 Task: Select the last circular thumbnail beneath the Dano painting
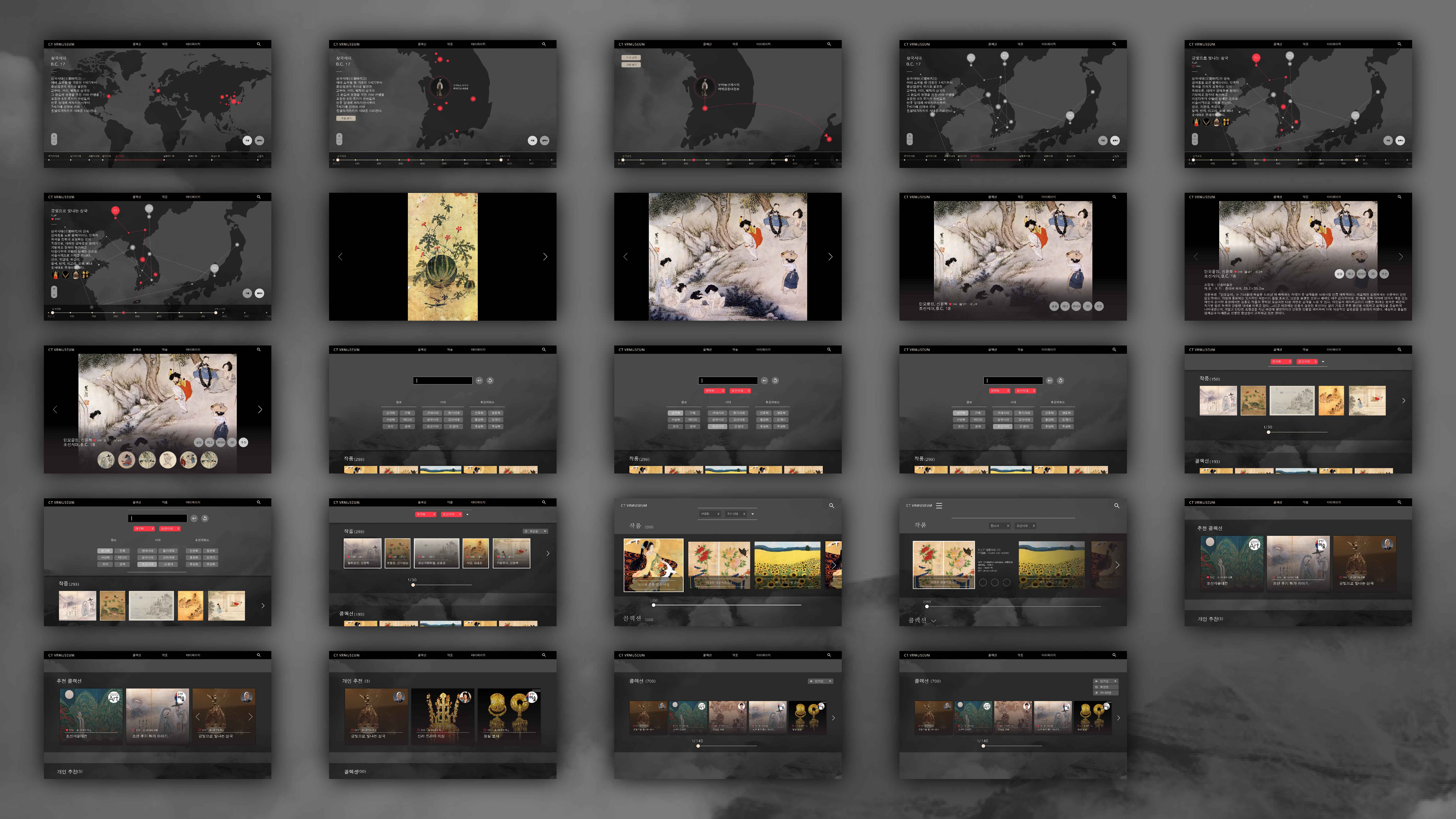(209, 460)
